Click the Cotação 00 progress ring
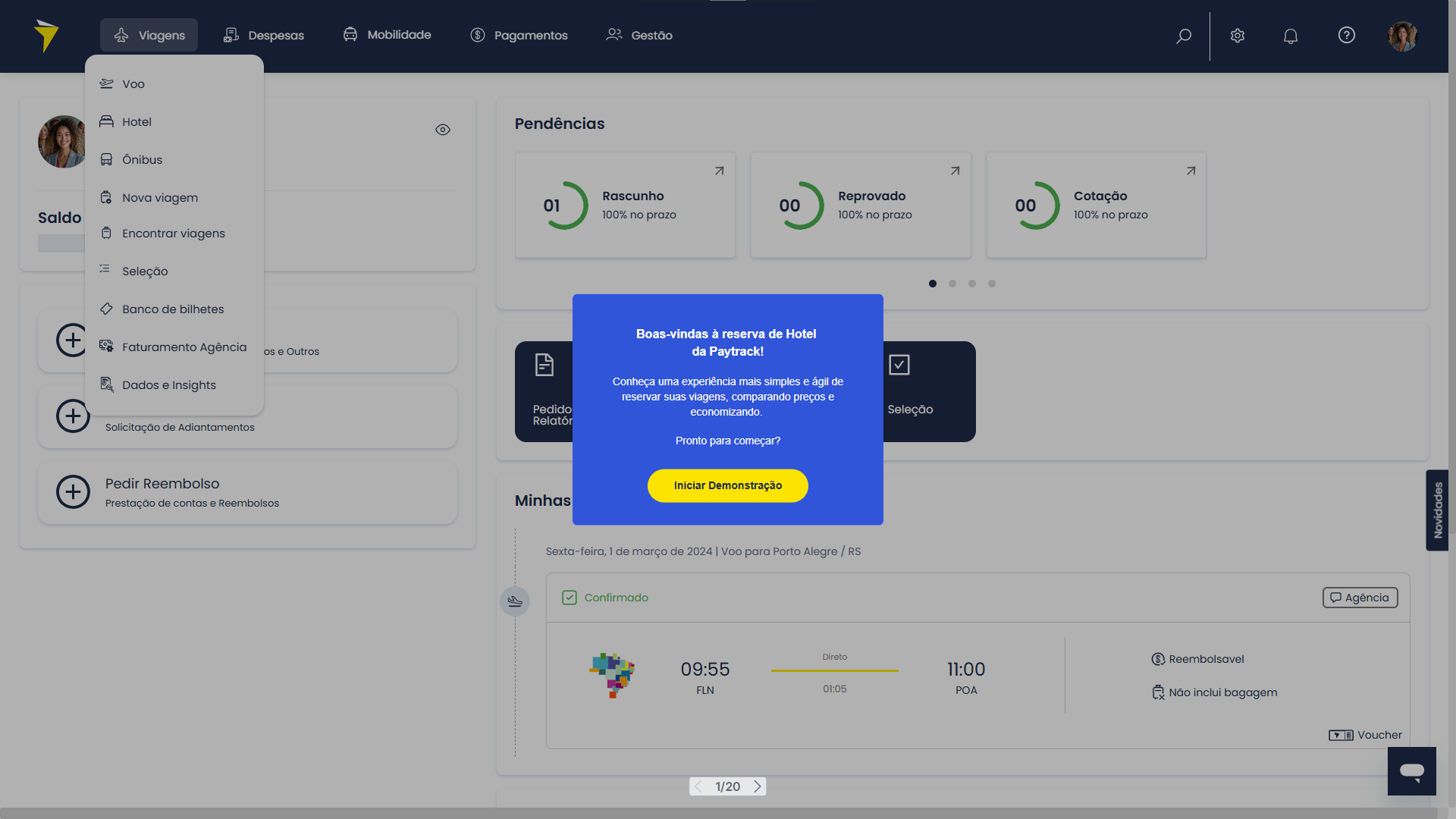The height and width of the screenshot is (819, 1456). 1035,206
